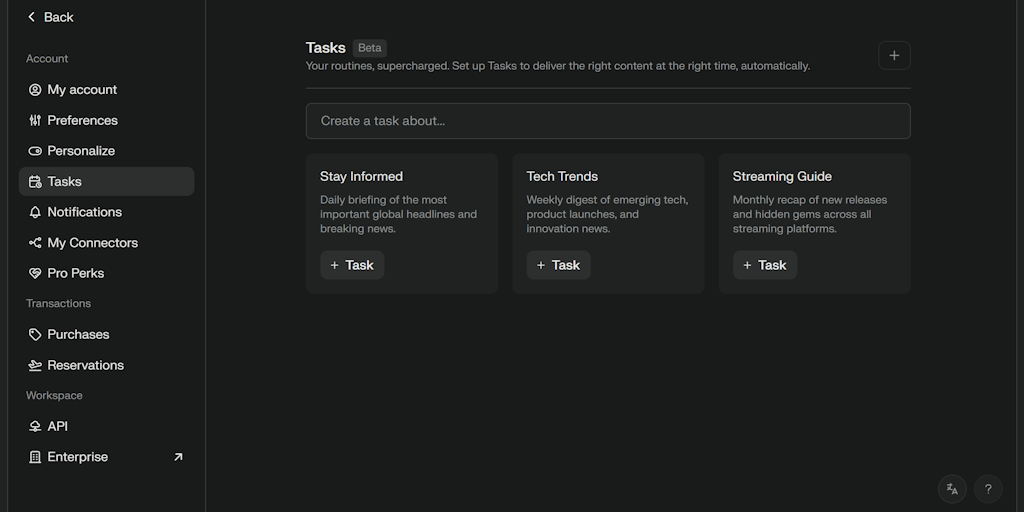Click the plus button beside Tasks header
This screenshot has height=512, width=1024.
pyautogui.click(x=894, y=56)
